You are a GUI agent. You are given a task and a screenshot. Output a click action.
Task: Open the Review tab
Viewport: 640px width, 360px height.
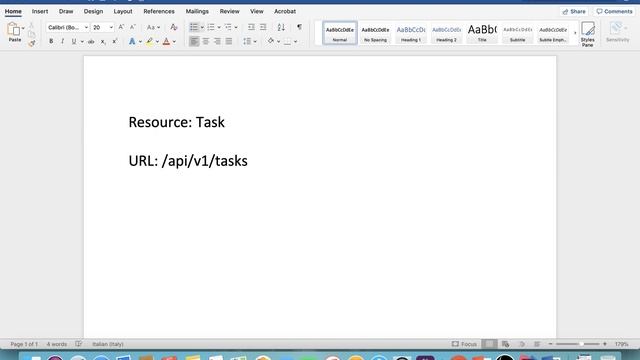click(x=229, y=11)
